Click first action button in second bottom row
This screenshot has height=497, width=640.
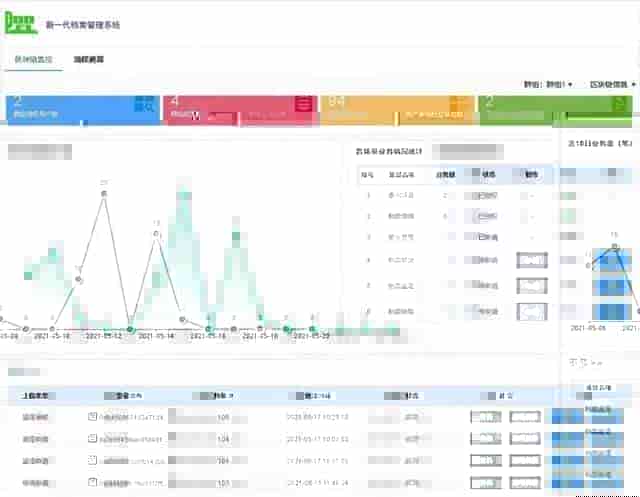(x=486, y=439)
